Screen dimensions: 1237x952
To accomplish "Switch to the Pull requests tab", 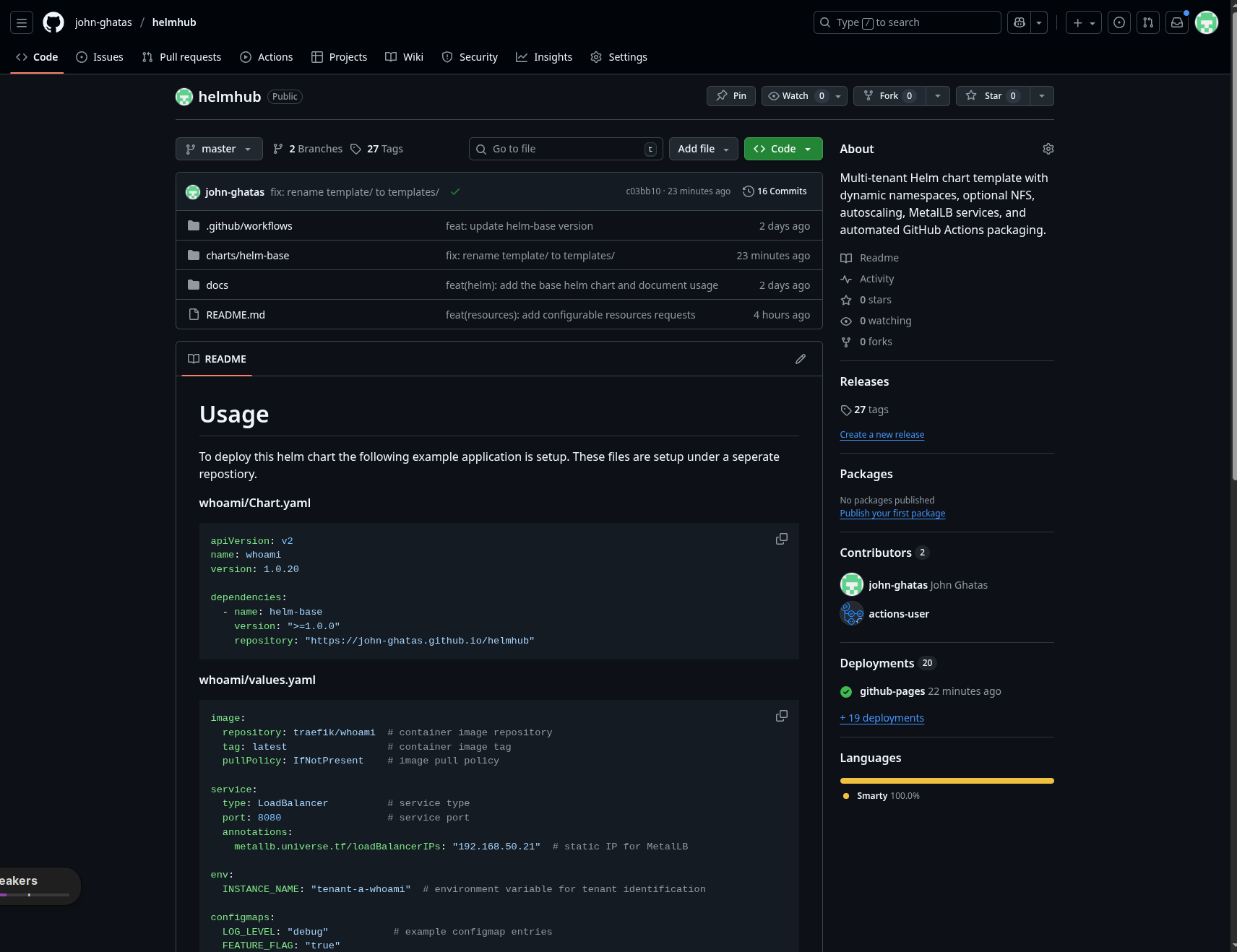I will coord(182,57).
